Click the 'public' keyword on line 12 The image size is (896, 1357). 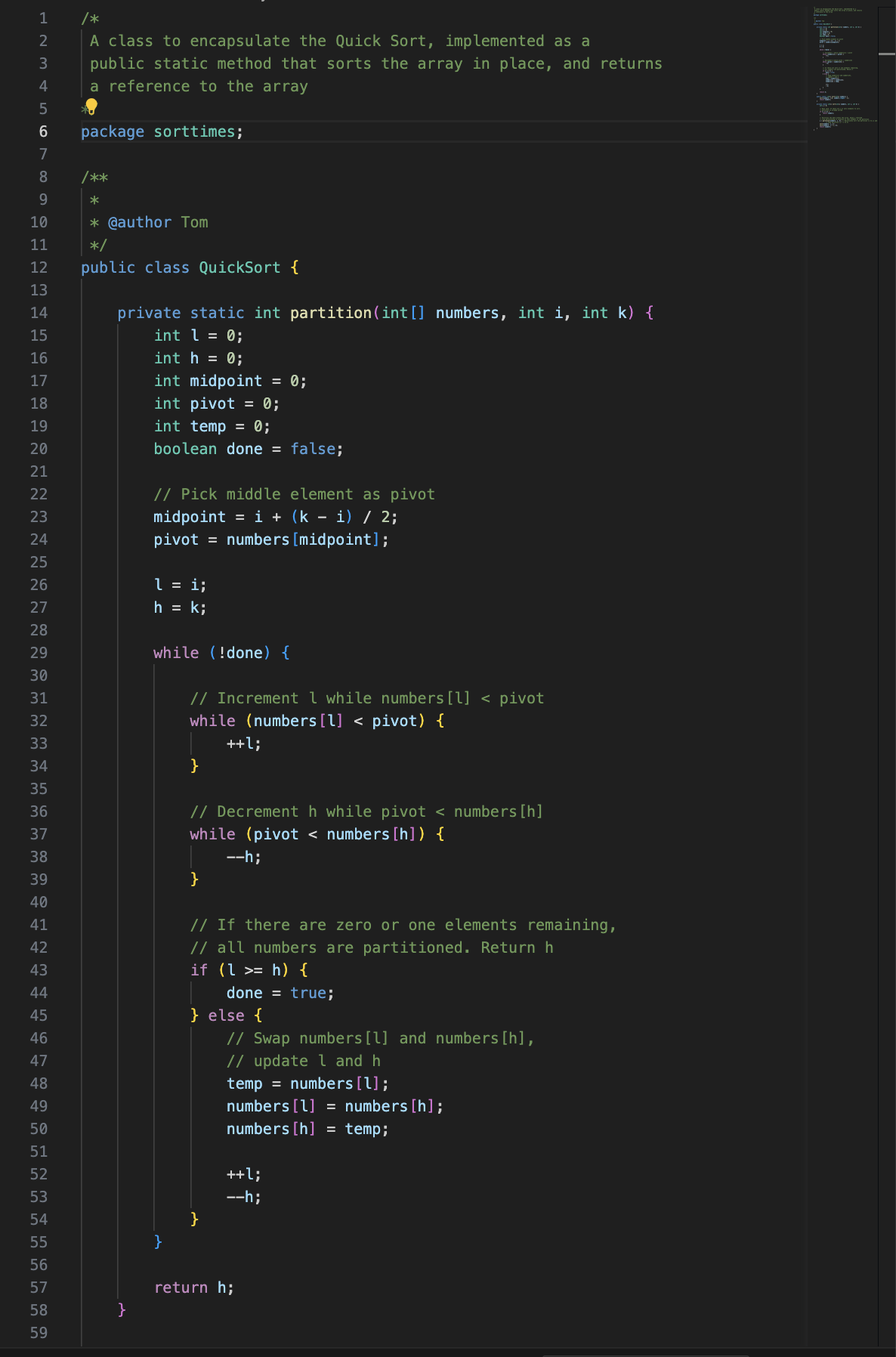click(108, 267)
